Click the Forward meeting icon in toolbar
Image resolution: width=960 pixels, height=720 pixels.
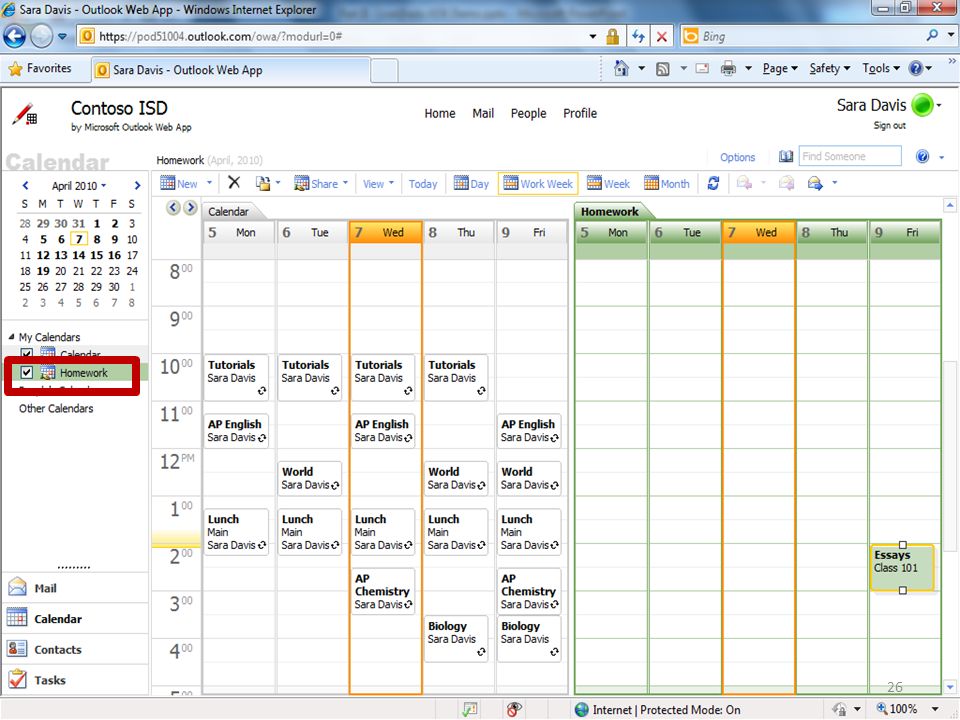(x=815, y=183)
